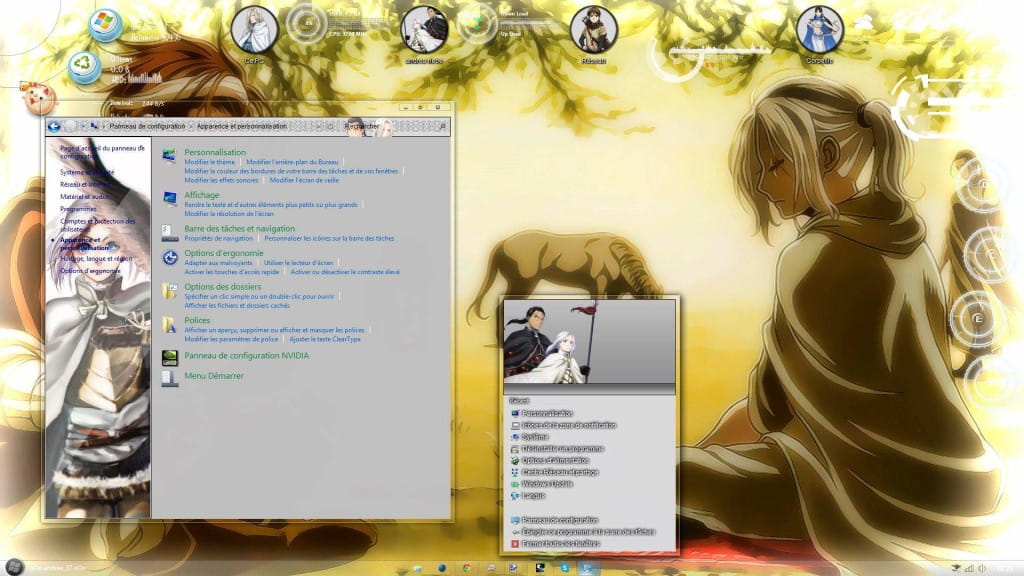
Task: Open the Options d'ergonomie clock icon
Action: [168, 256]
